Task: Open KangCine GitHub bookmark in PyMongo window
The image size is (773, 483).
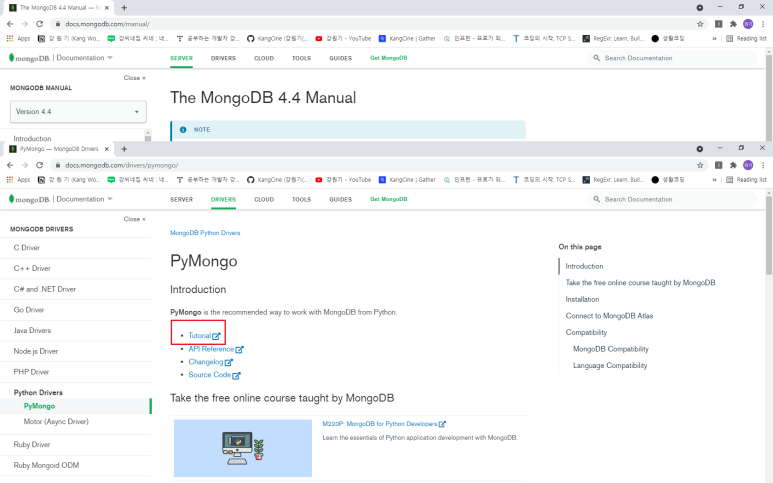Action: point(278,180)
